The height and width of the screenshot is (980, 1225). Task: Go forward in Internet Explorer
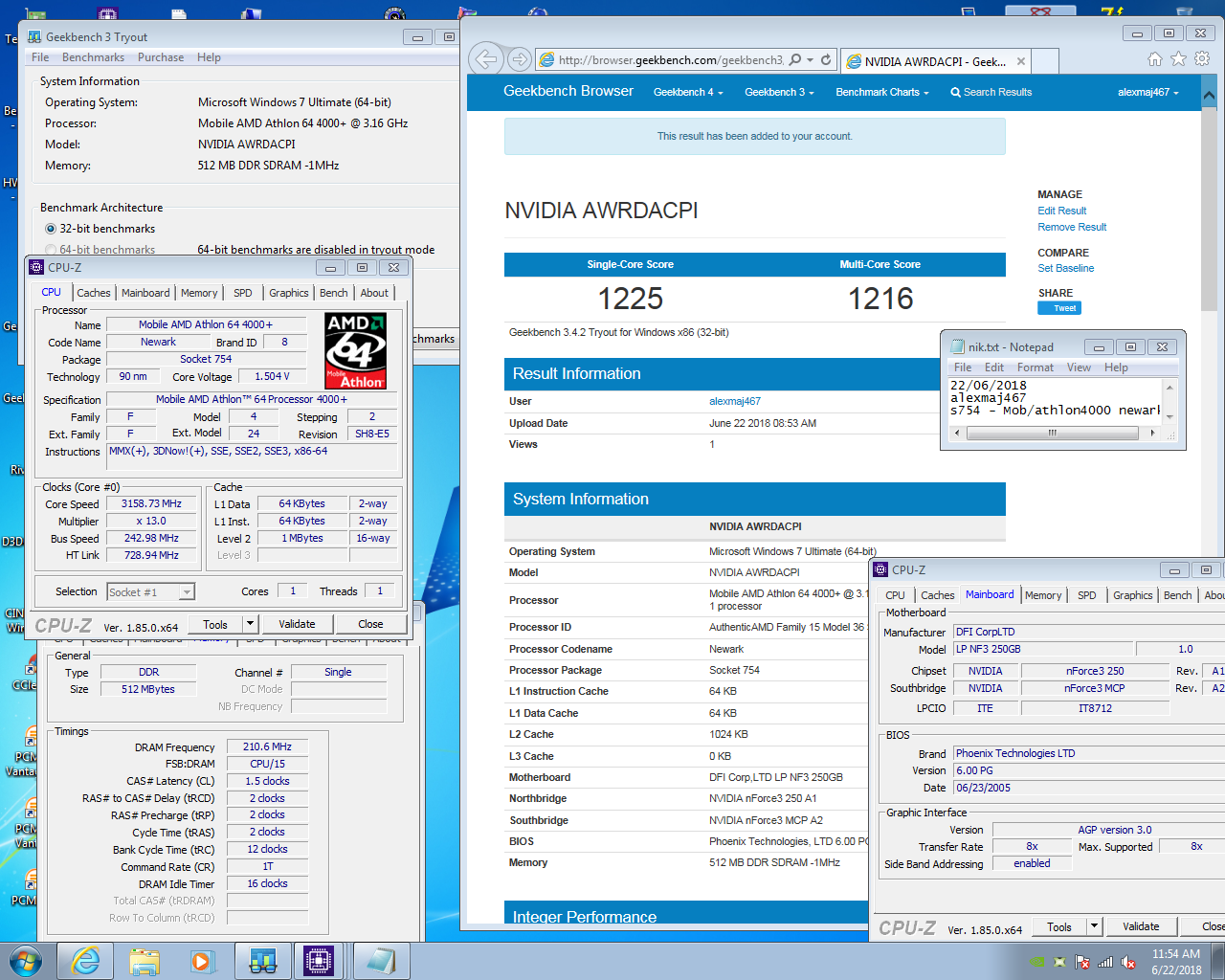click(x=520, y=59)
